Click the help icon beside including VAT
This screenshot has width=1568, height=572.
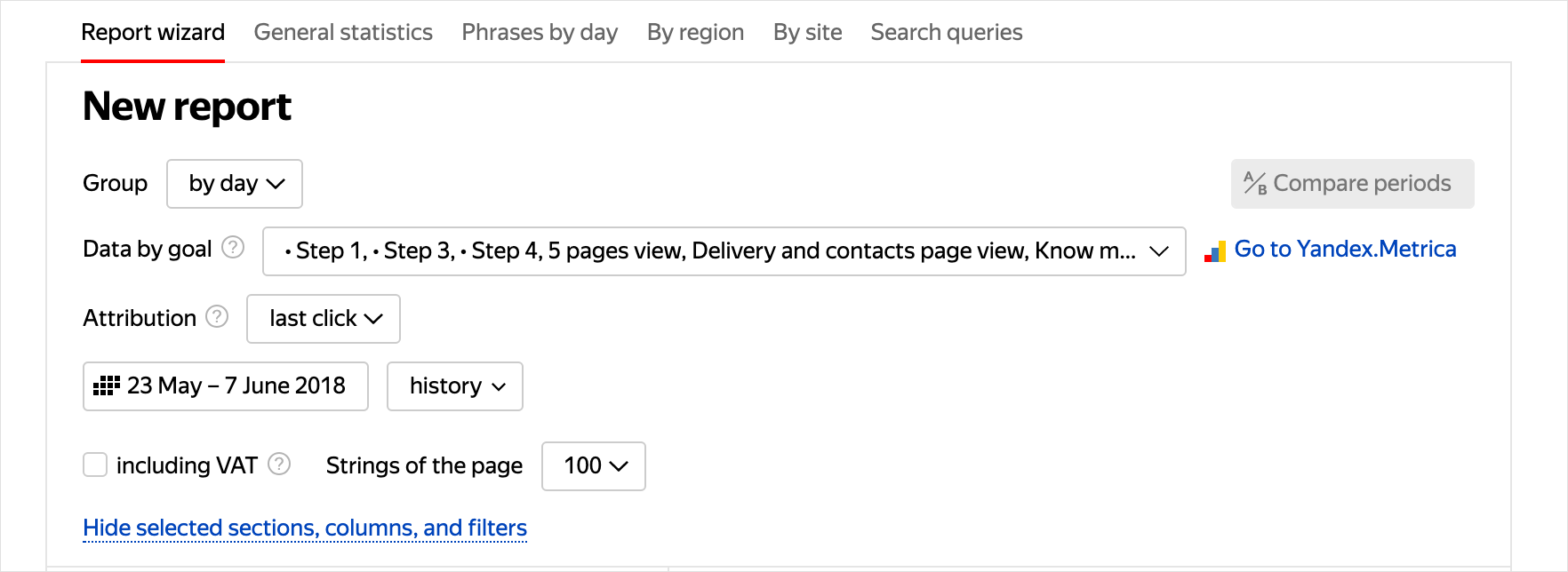279,465
